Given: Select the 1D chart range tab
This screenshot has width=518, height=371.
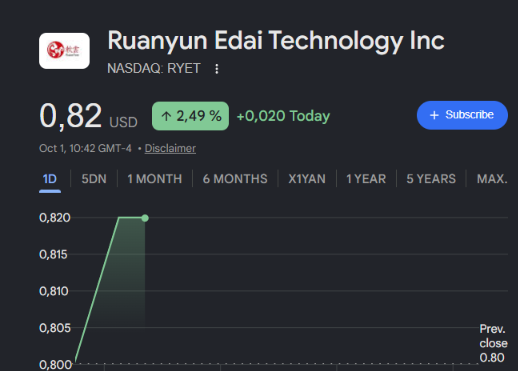Looking at the screenshot, I should tap(50, 179).
